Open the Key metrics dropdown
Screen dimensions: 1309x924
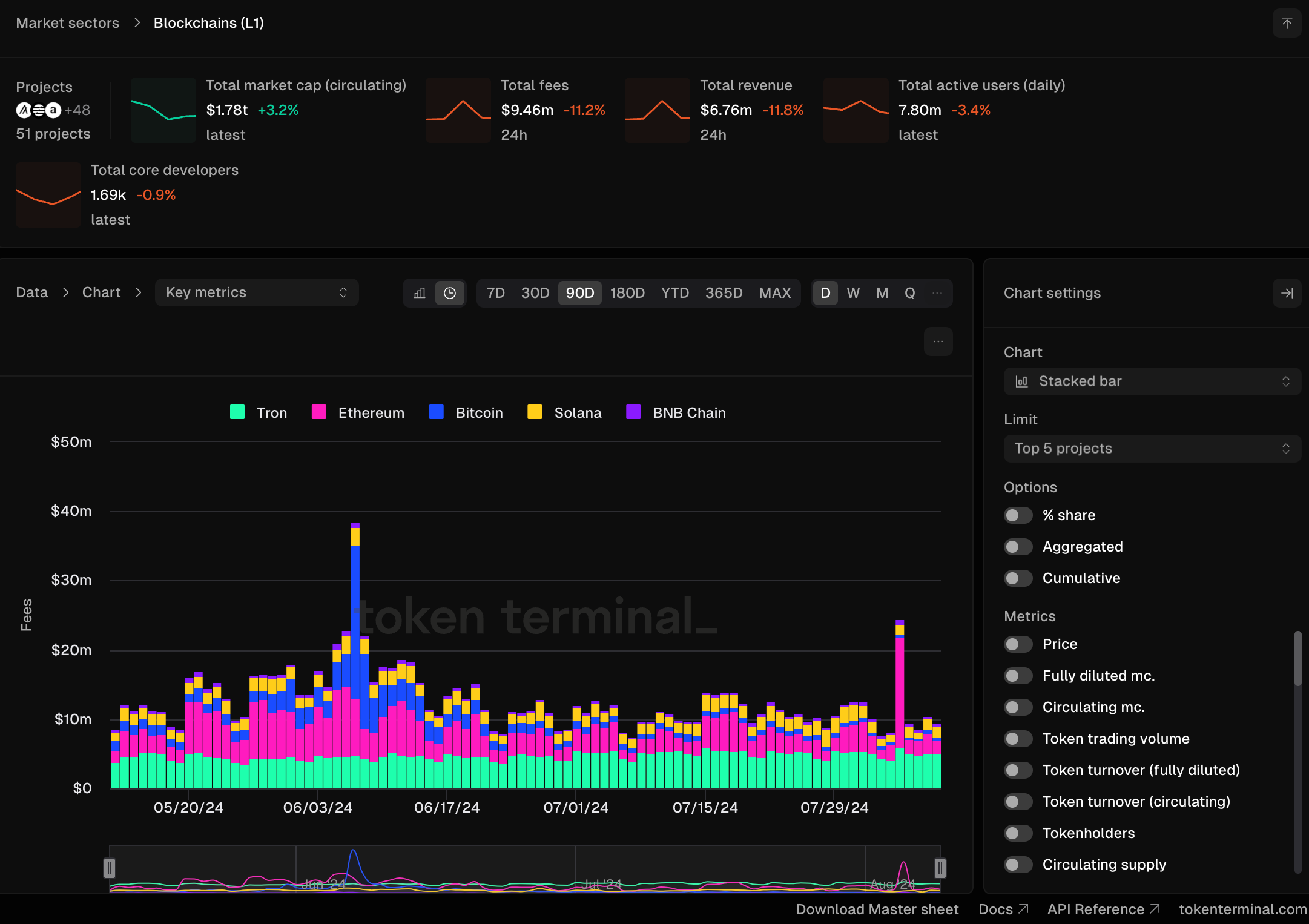coord(257,293)
